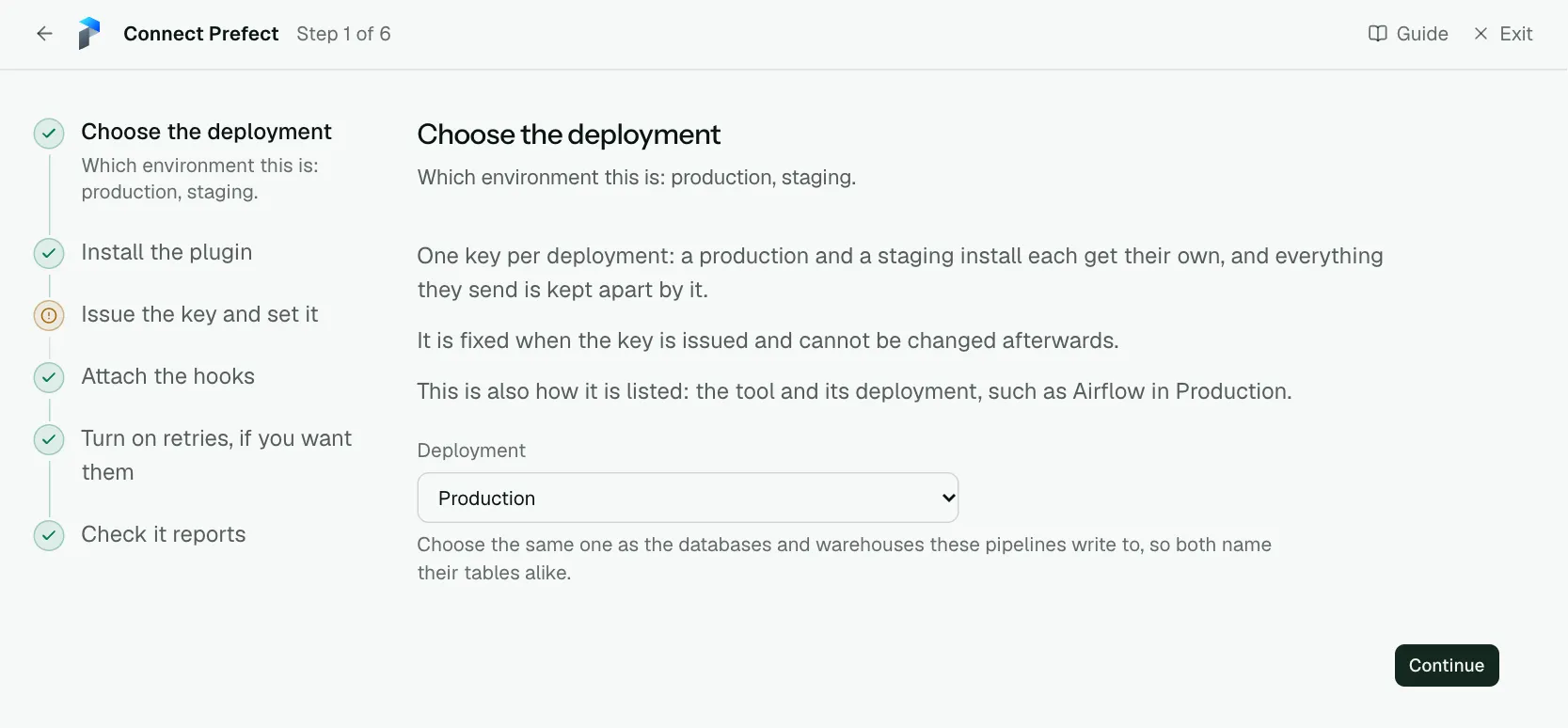1568x728 pixels.
Task: Click the sentence 'It is fixed when the key is issued'
Action: [768, 340]
